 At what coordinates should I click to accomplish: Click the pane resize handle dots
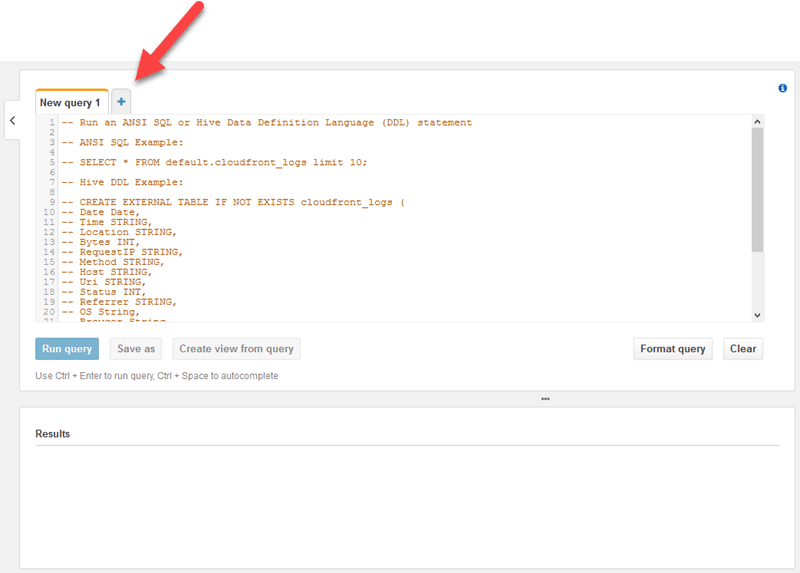click(545, 399)
